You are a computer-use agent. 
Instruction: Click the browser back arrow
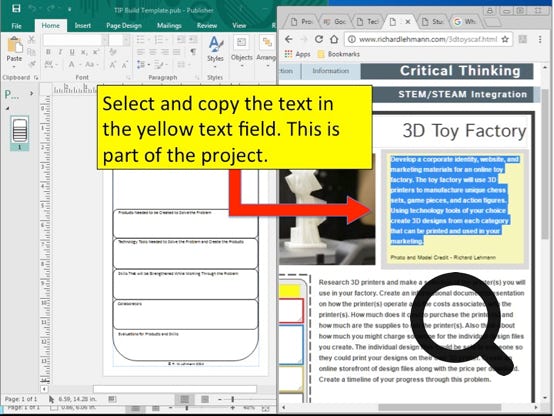tap(289, 39)
